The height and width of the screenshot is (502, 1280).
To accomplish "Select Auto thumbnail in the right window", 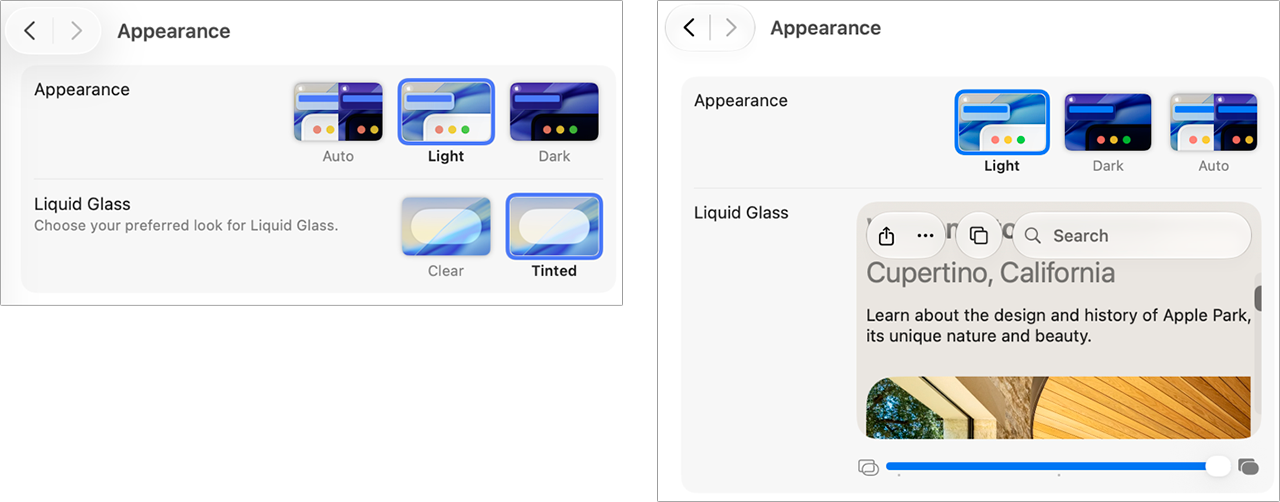I will pyautogui.click(x=1214, y=122).
